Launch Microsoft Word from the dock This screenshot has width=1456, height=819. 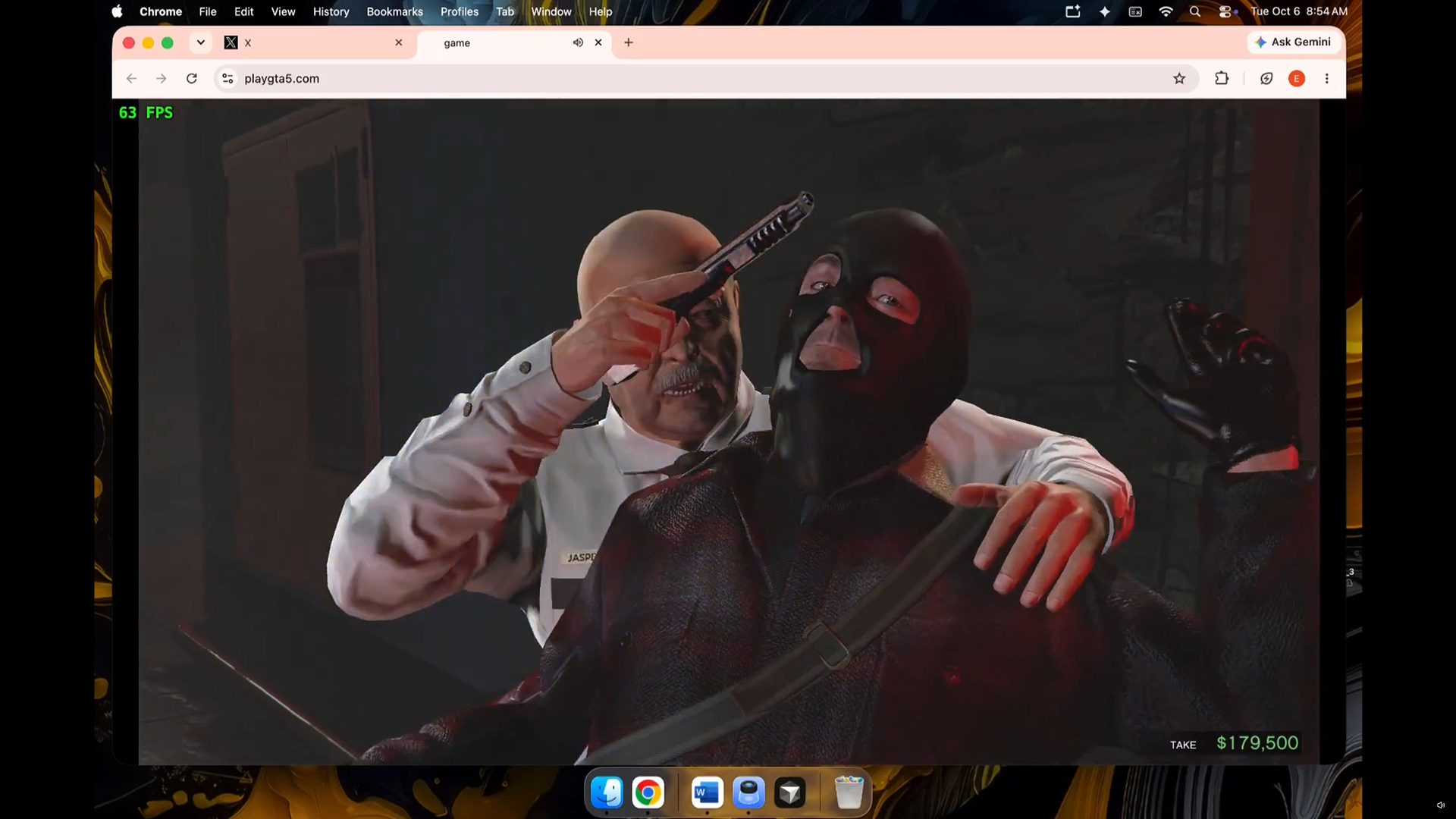[707, 793]
